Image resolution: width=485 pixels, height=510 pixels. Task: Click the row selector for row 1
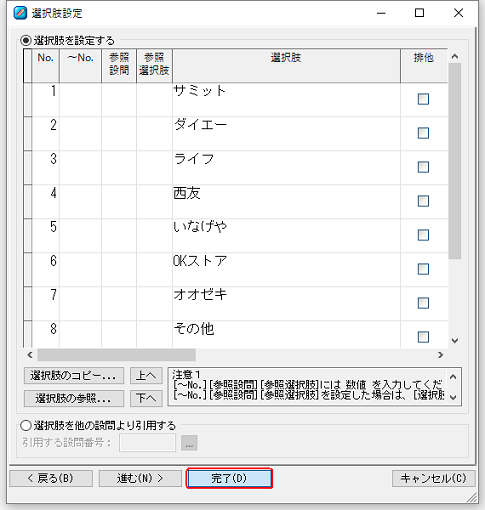tap(28, 100)
